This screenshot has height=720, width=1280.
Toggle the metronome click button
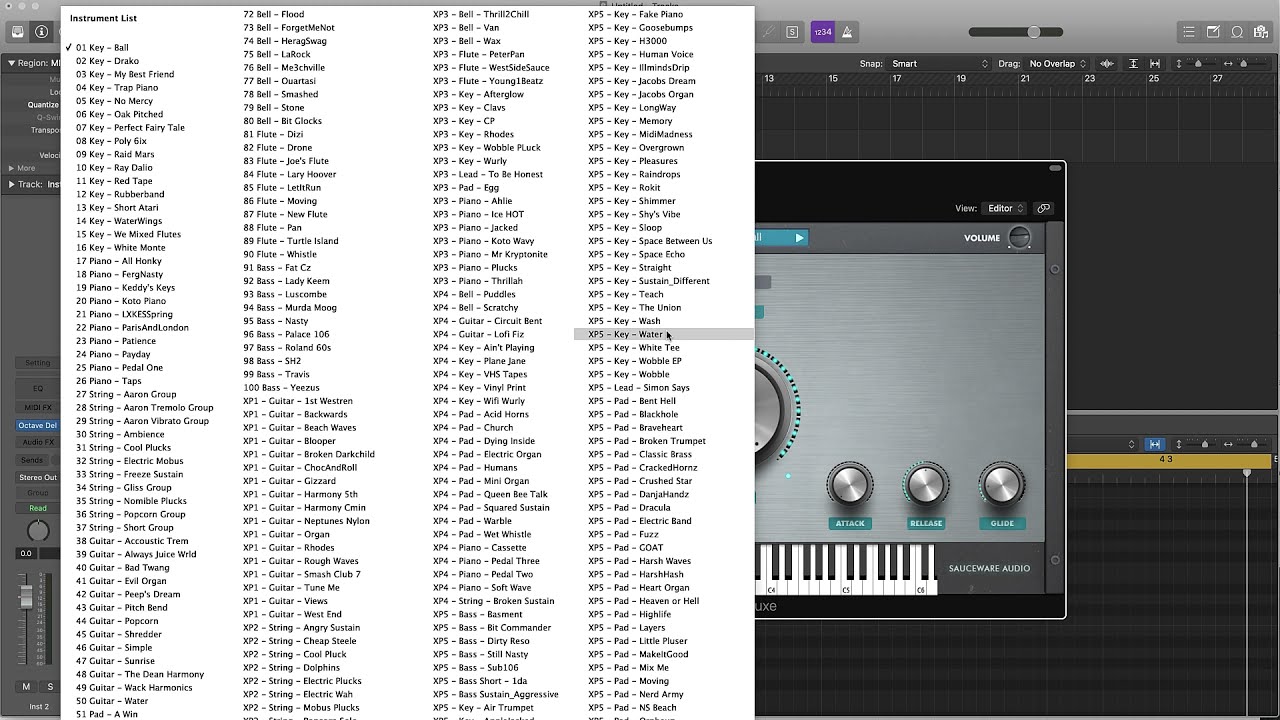(x=847, y=32)
